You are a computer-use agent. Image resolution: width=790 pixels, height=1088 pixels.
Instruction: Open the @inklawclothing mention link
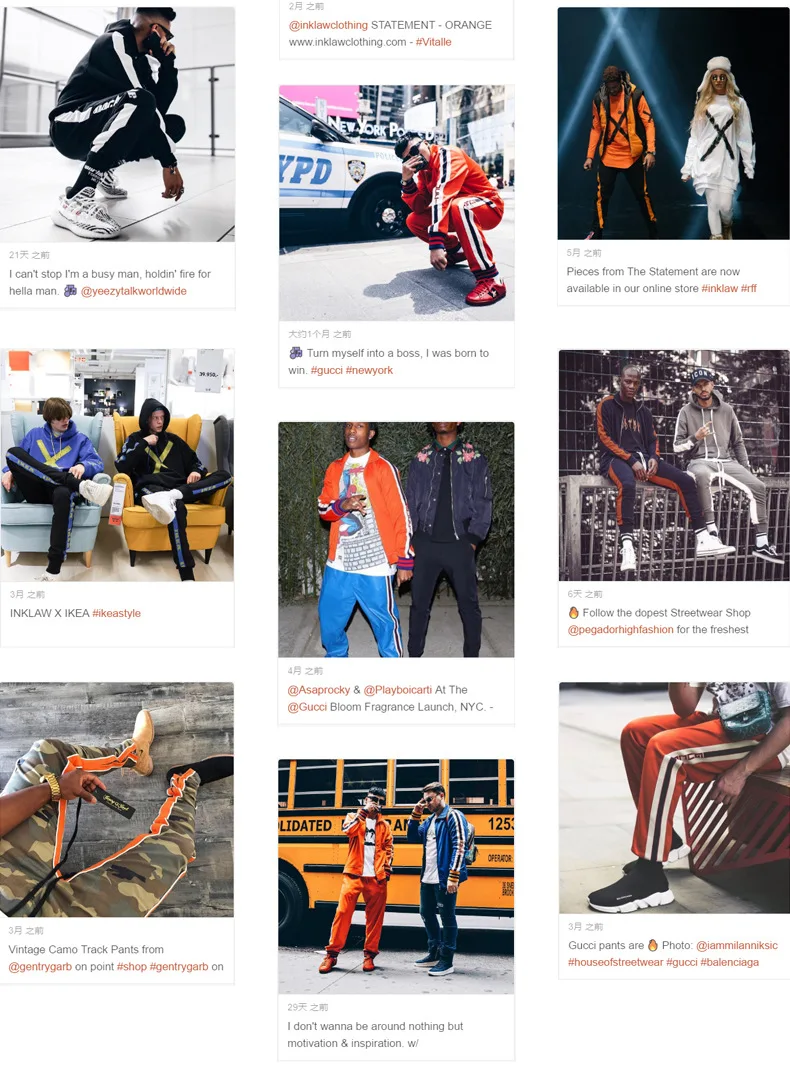coord(328,25)
